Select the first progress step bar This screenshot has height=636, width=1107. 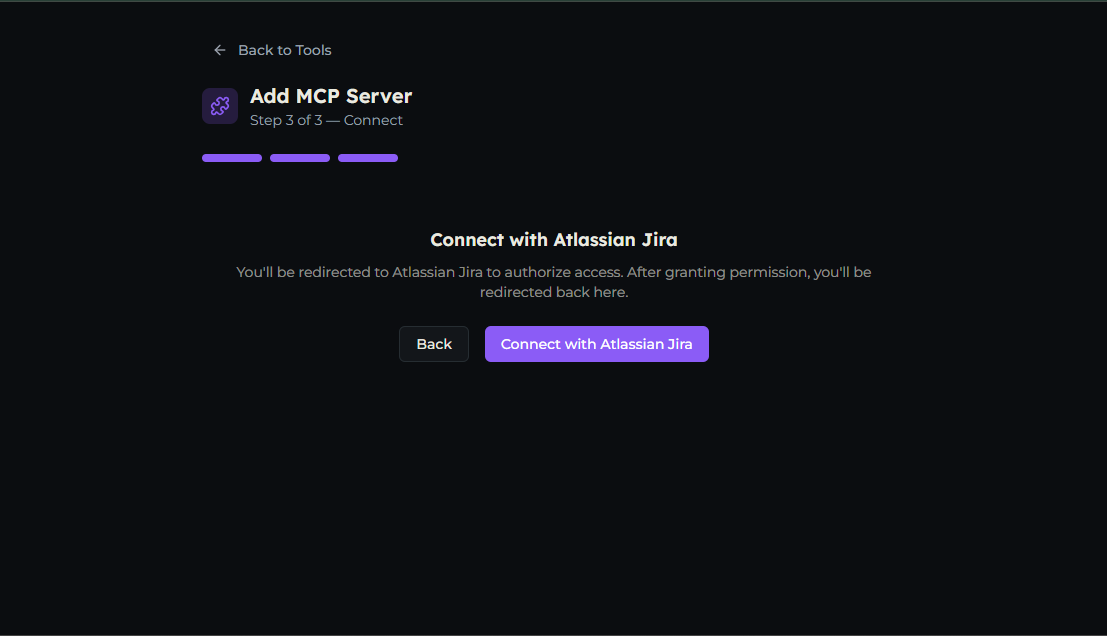coord(232,158)
